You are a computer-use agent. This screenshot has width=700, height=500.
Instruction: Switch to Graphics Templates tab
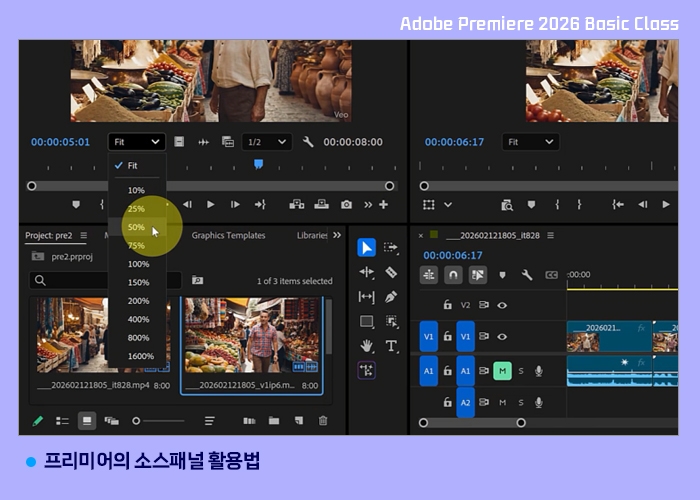click(x=228, y=235)
